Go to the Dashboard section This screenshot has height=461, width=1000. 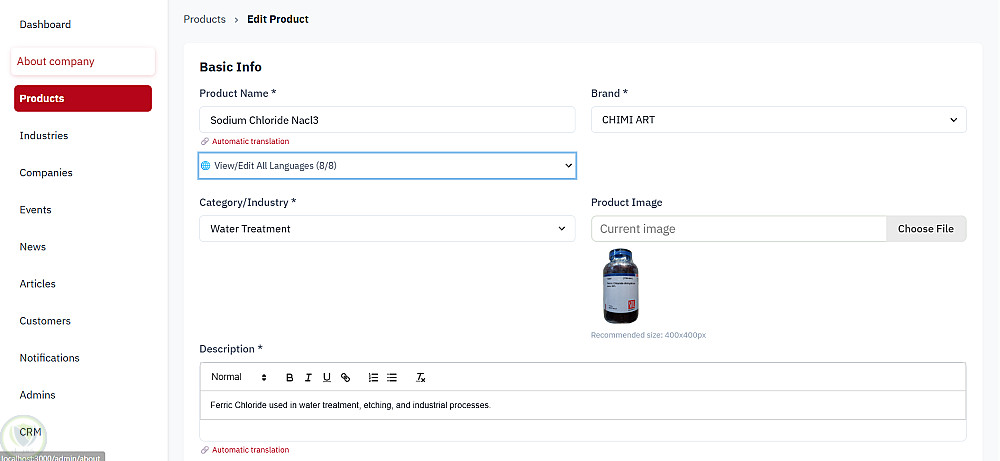(x=45, y=24)
